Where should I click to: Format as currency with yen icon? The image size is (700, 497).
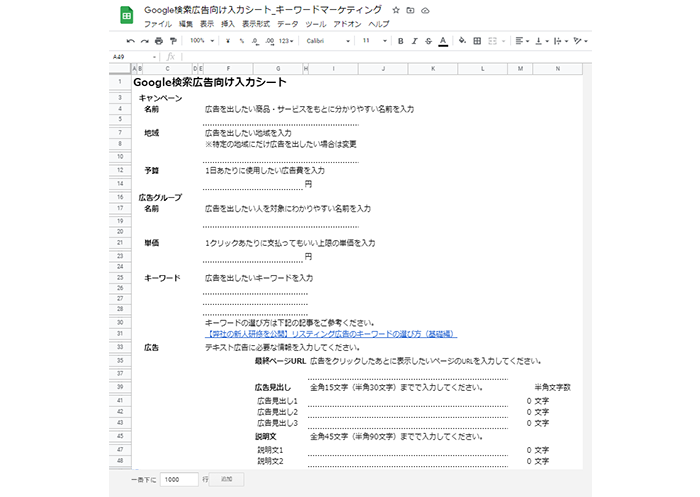[x=228, y=41]
